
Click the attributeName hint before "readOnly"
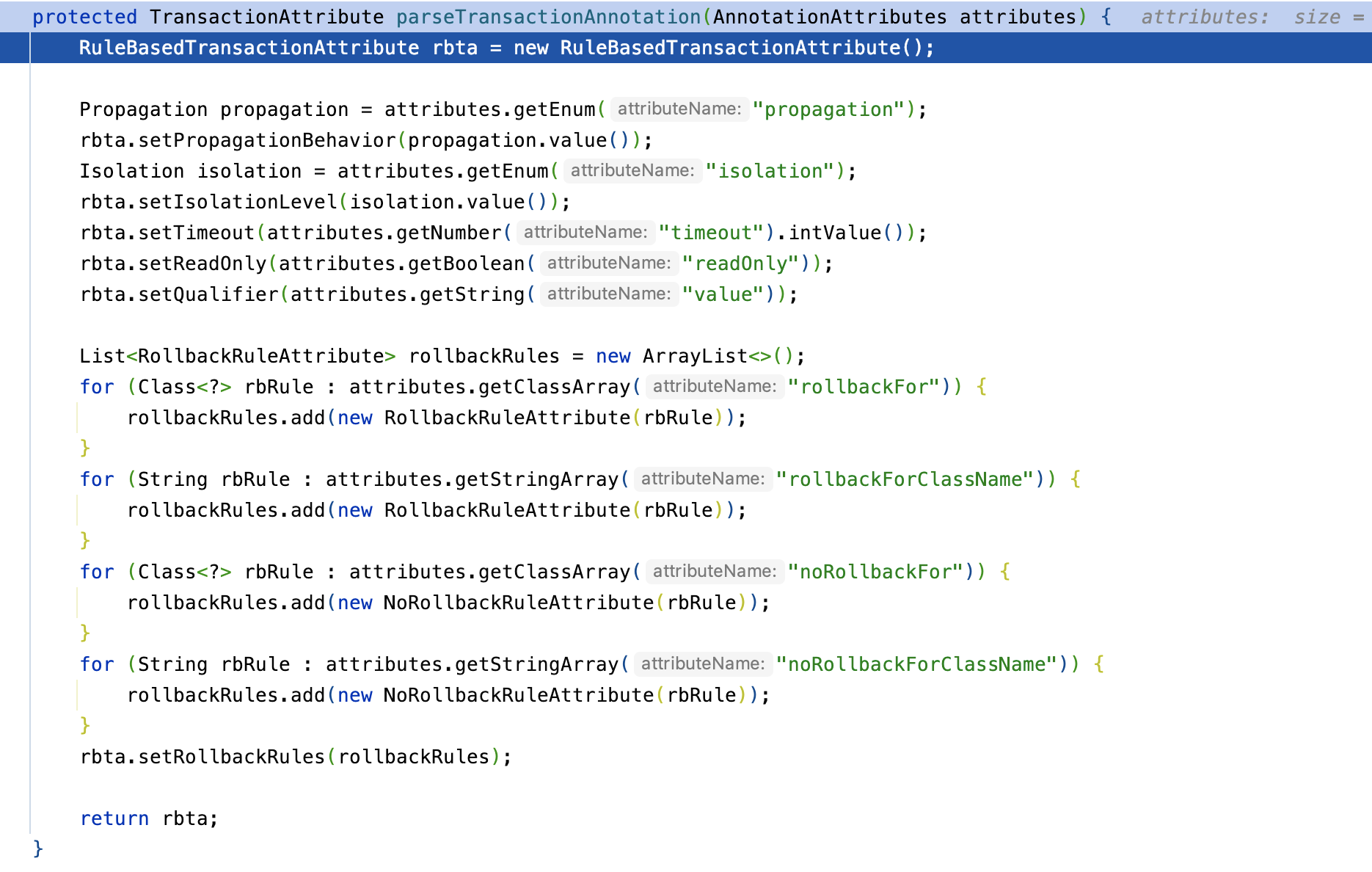pyautogui.click(x=609, y=264)
